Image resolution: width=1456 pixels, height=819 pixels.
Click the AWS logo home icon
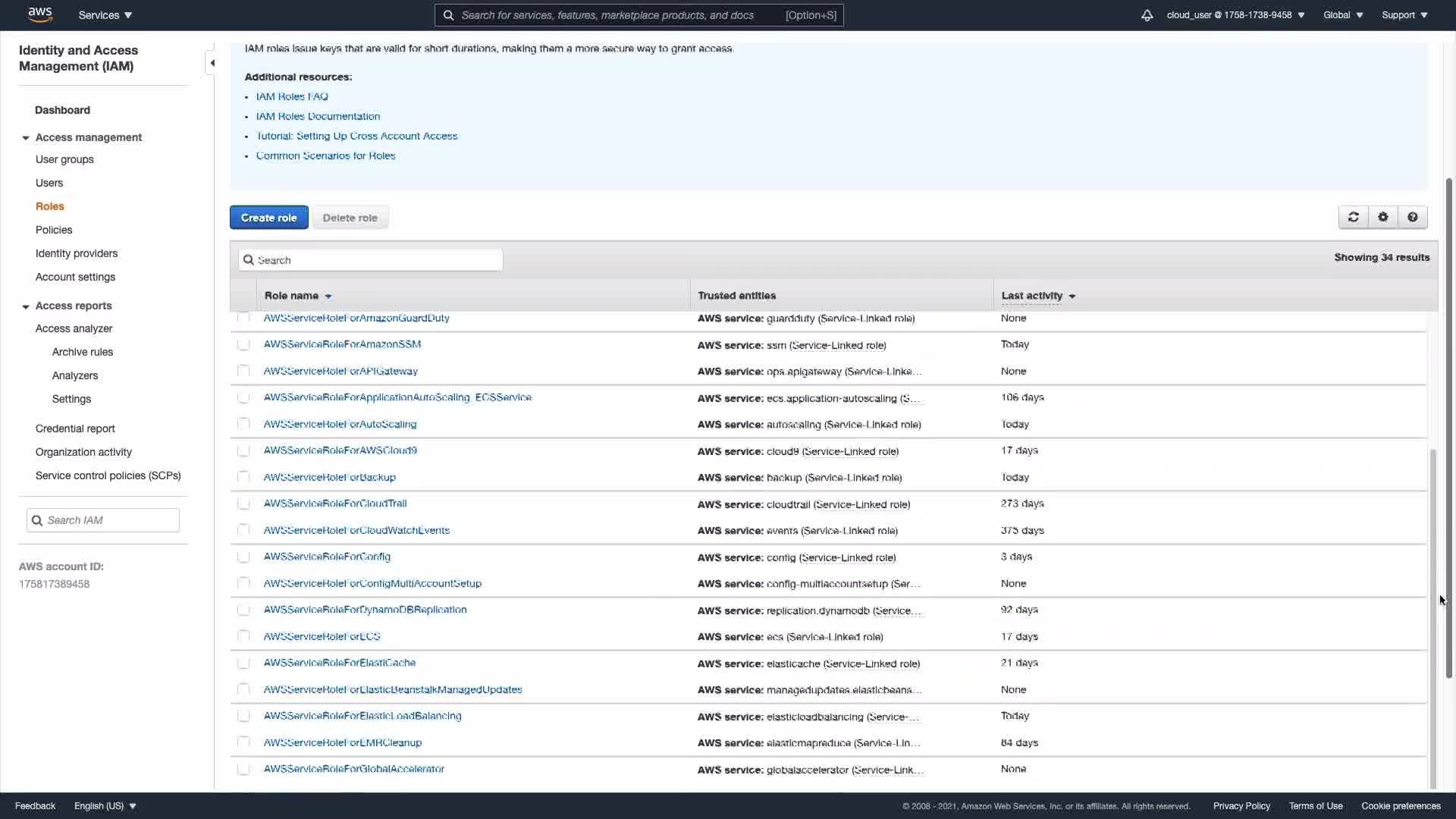tap(39, 14)
